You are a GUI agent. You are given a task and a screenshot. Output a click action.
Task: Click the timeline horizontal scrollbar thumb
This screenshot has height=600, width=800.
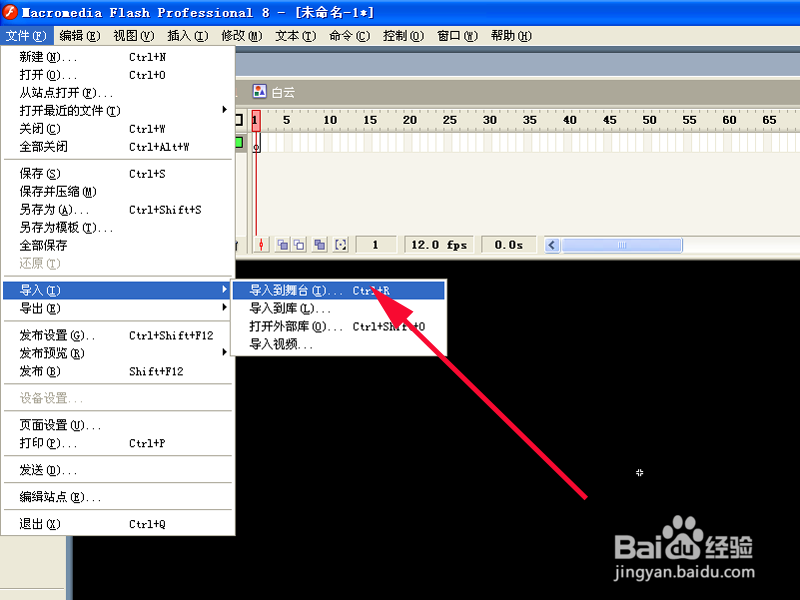coord(621,245)
